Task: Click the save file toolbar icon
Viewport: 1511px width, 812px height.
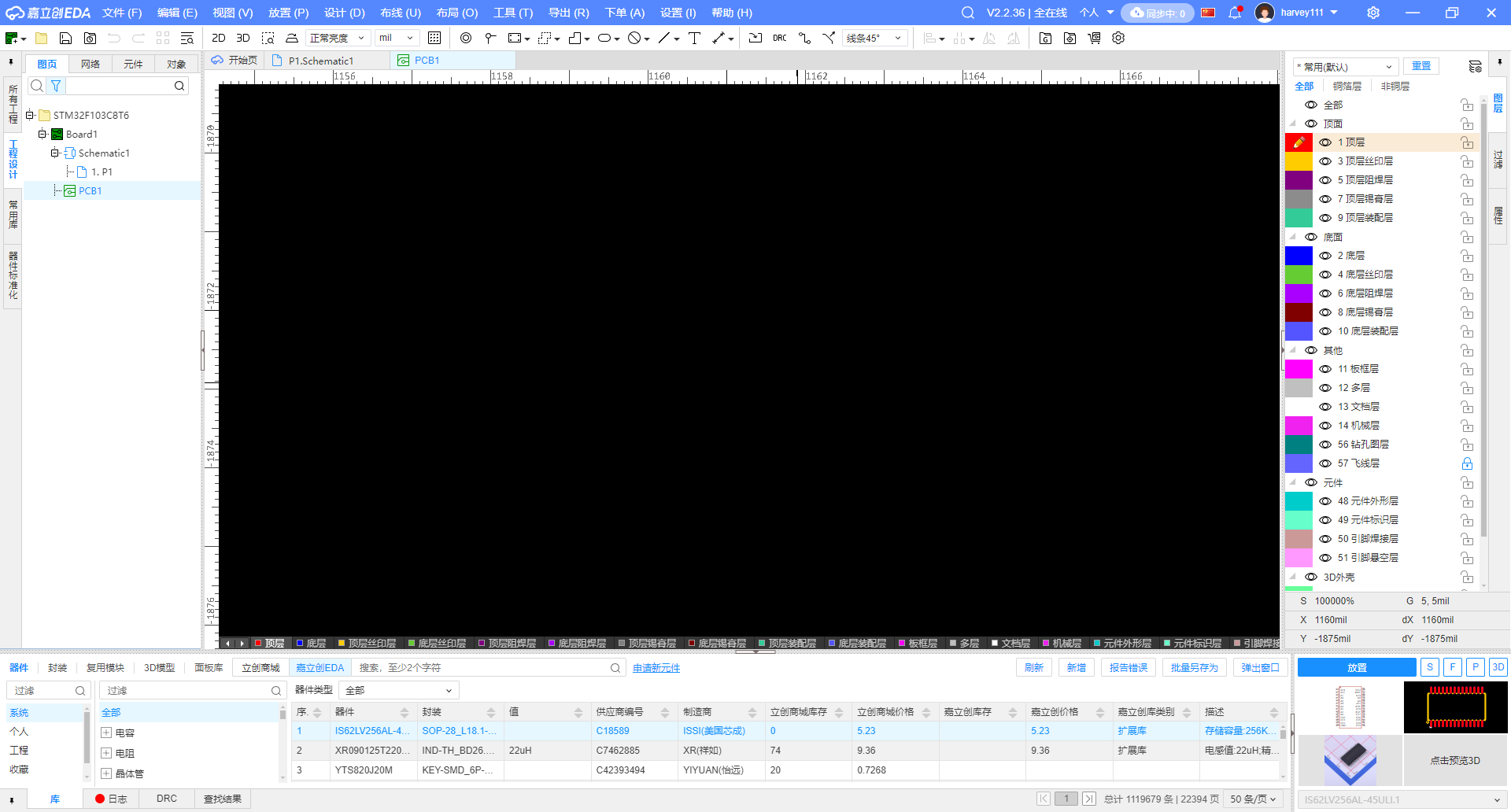Action: click(66, 38)
